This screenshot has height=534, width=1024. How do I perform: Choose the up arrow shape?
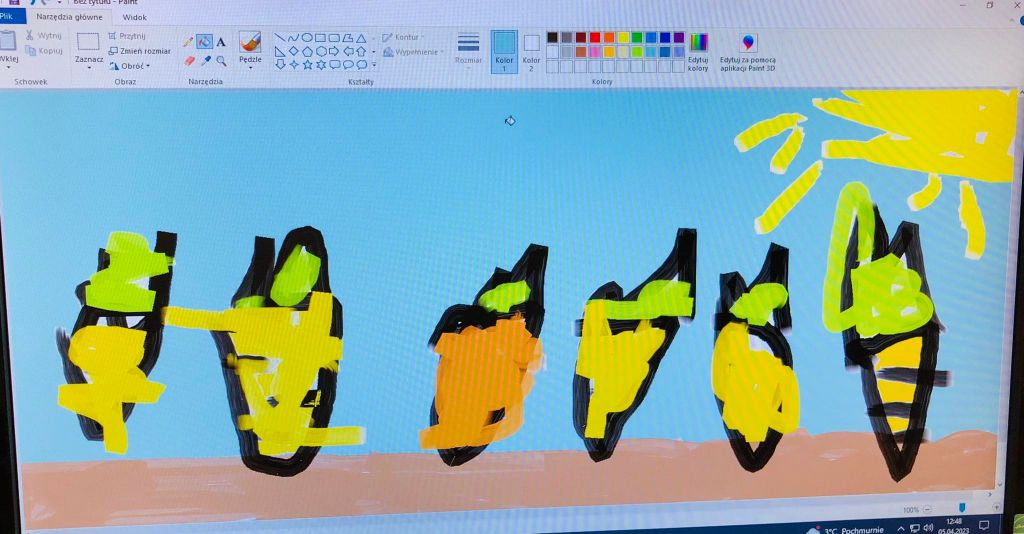click(x=361, y=51)
